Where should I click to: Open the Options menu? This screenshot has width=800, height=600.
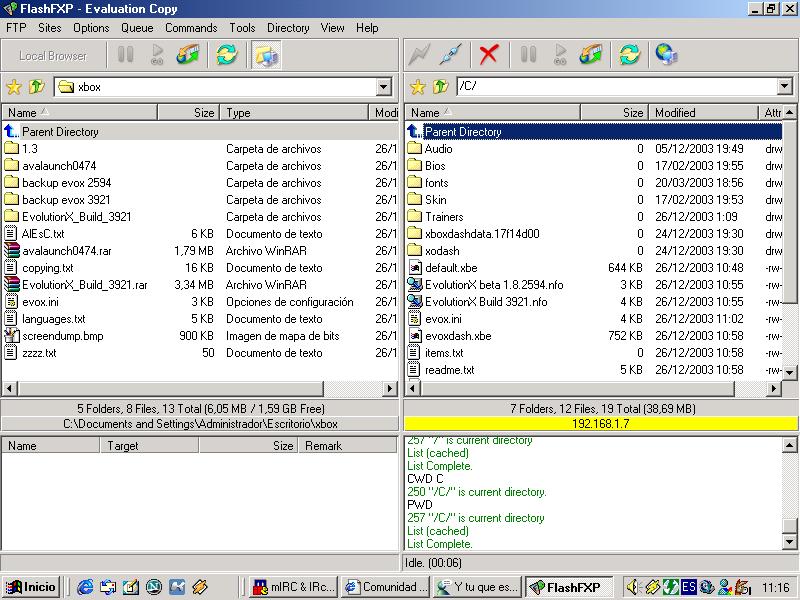pos(91,28)
